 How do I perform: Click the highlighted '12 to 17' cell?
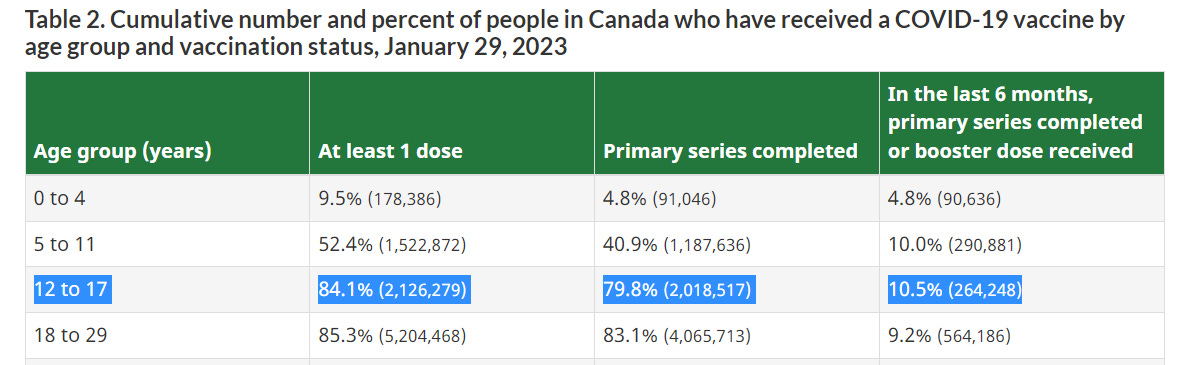click(73, 289)
